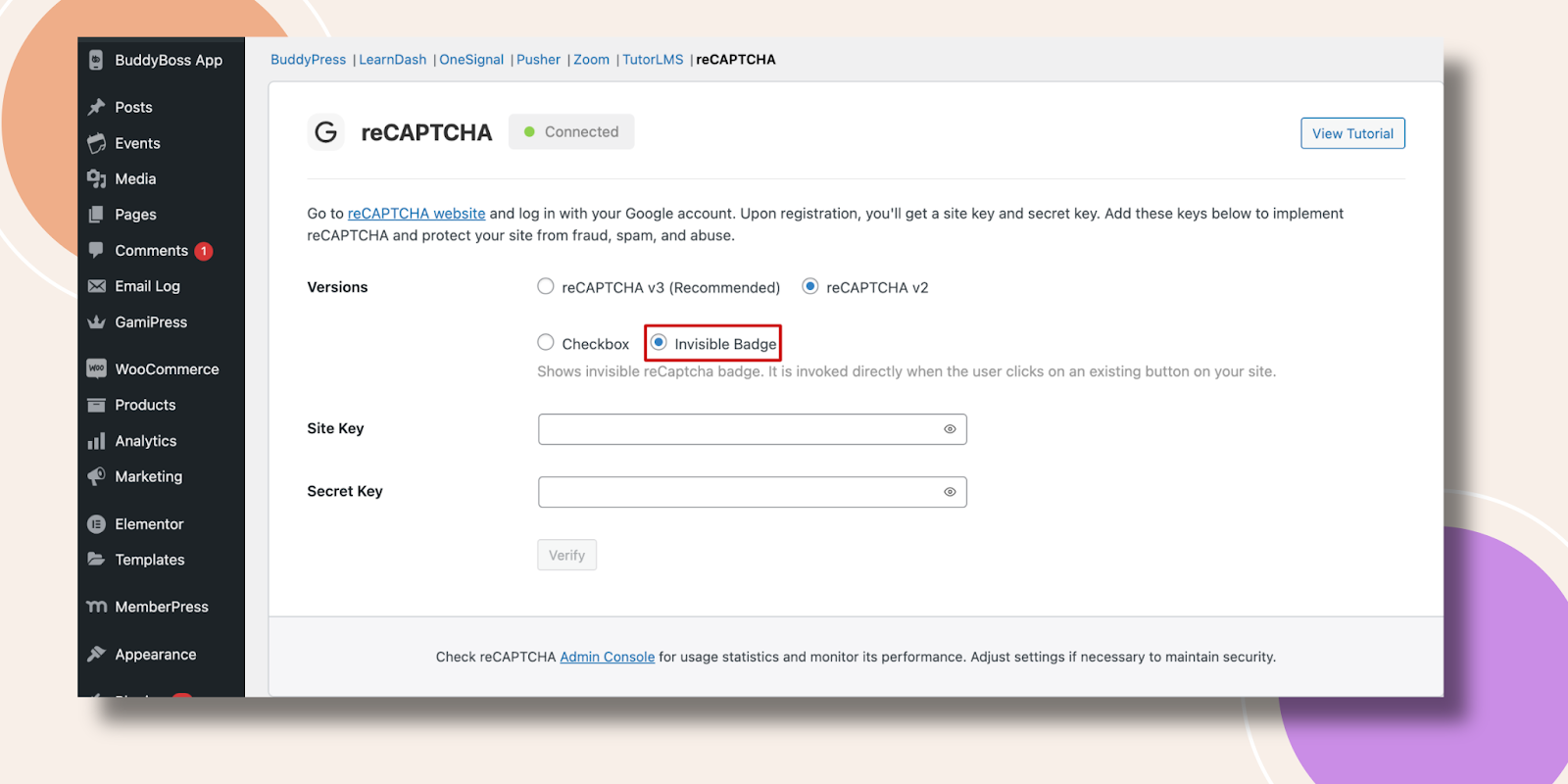Click the View Tutorial button
This screenshot has width=1568, height=784.
(x=1352, y=133)
